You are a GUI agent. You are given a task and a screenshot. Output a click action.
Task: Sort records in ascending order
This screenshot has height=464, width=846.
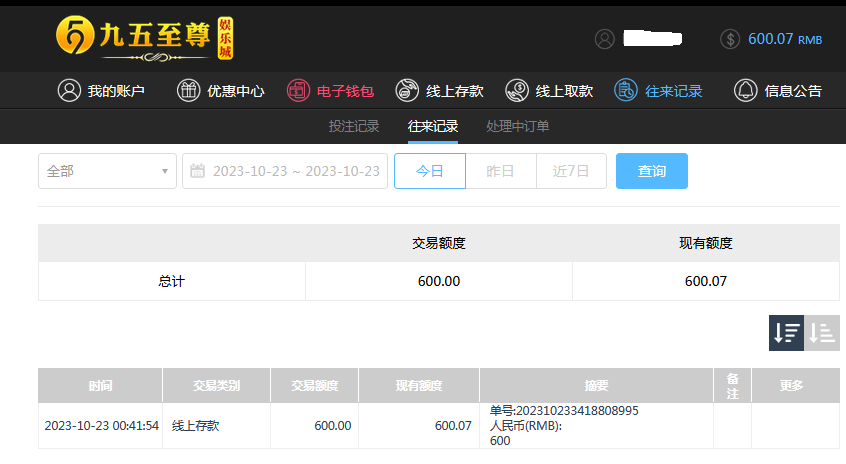point(822,333)
